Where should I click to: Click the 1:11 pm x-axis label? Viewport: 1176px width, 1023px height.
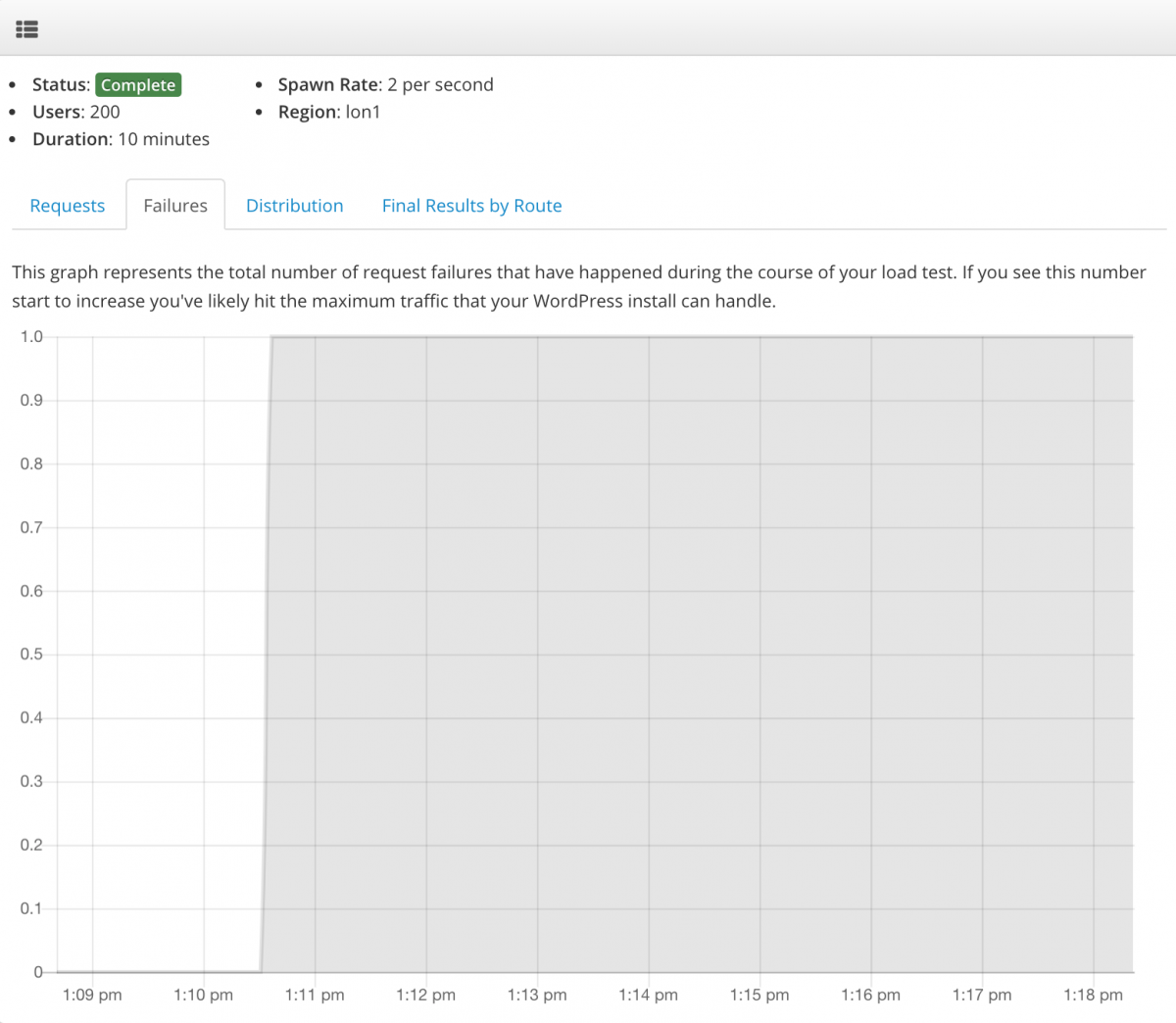315,995
